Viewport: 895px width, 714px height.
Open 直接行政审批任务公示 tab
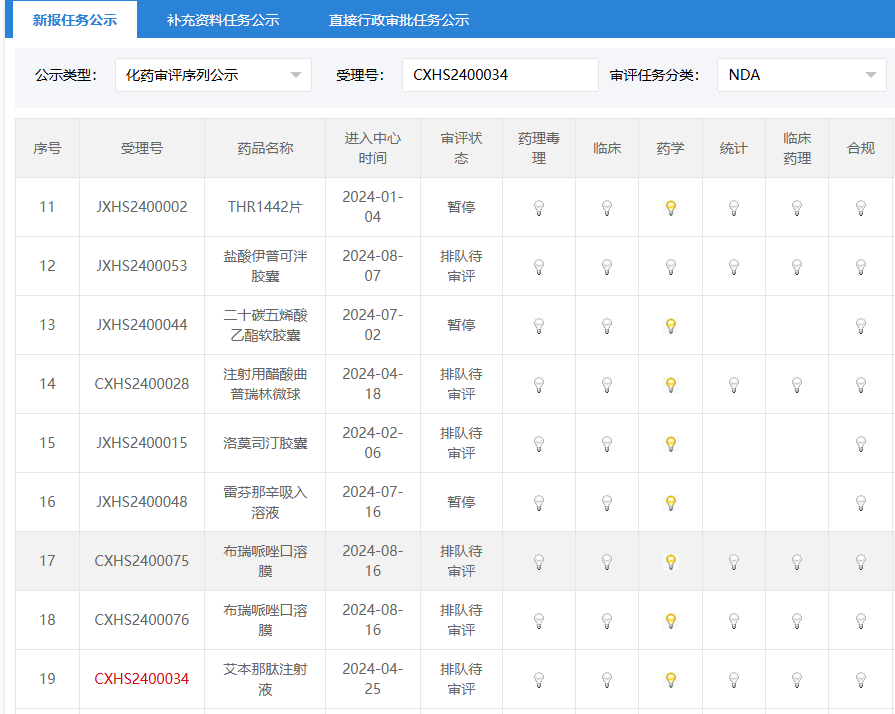[x=399, y=20]
